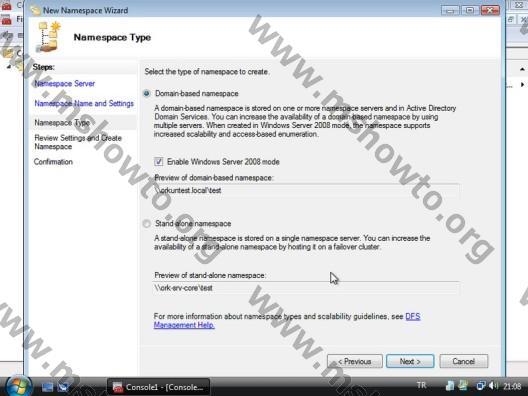Toggle Enable Windows Server 2008 mode checkbox

click(158, 162)
